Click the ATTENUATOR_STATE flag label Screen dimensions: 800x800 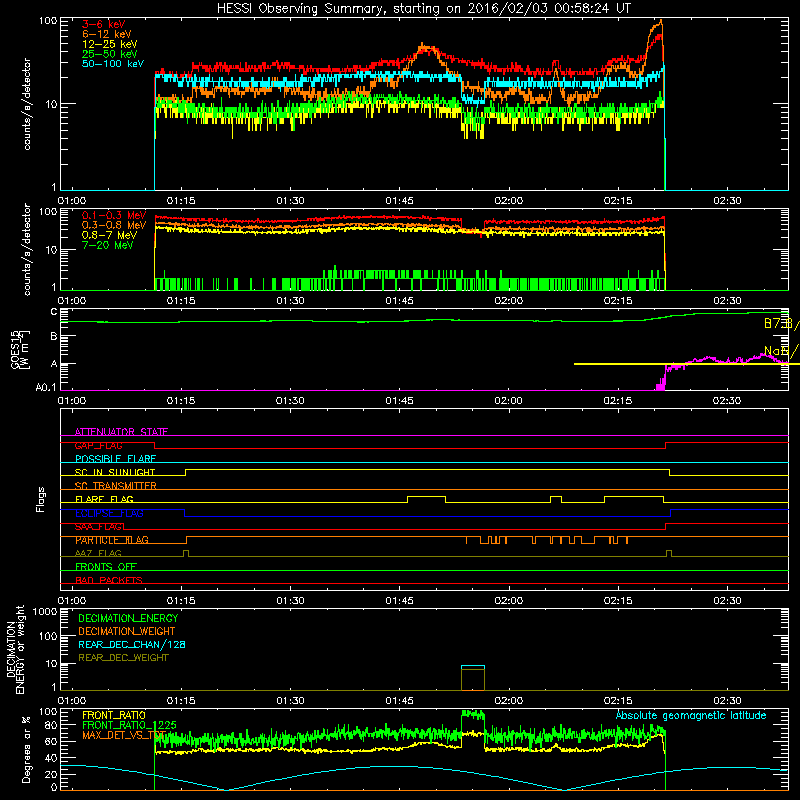pos(121,432)
